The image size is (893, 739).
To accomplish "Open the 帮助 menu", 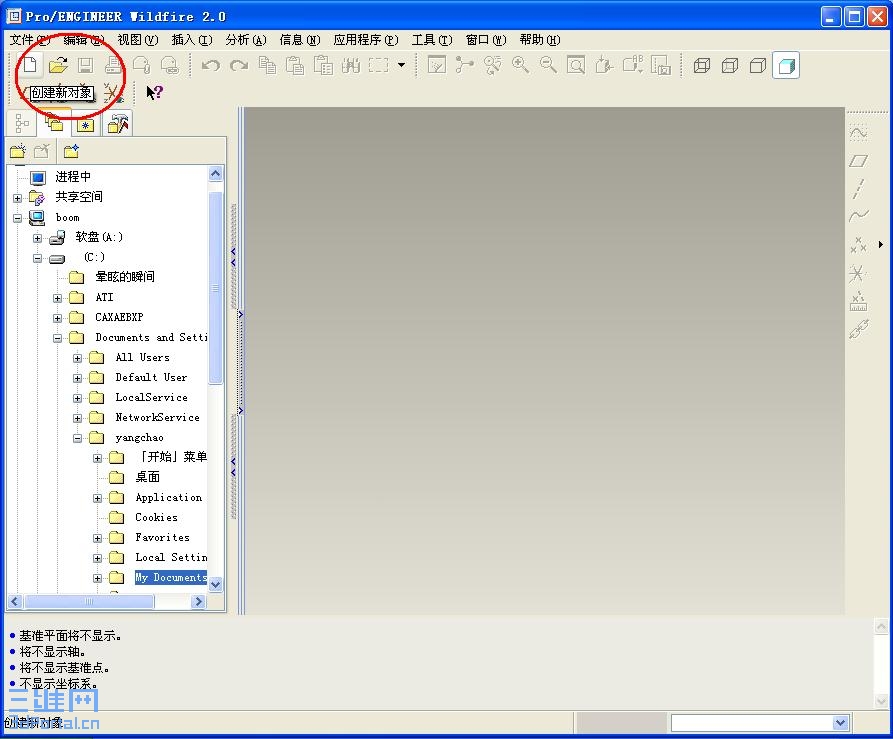I will point(539,40).
